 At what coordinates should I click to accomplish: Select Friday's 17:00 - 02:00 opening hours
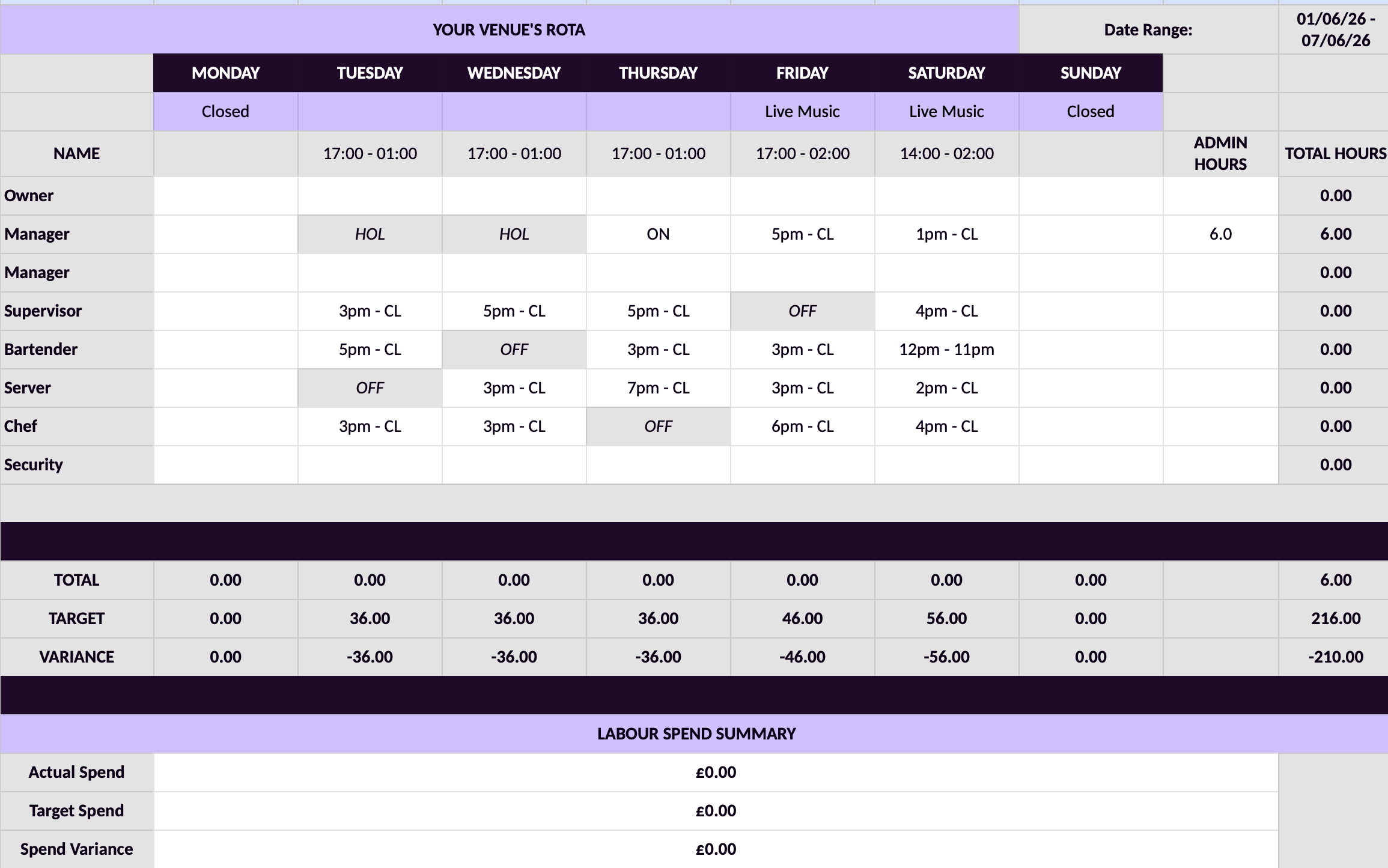pos(802,154)
